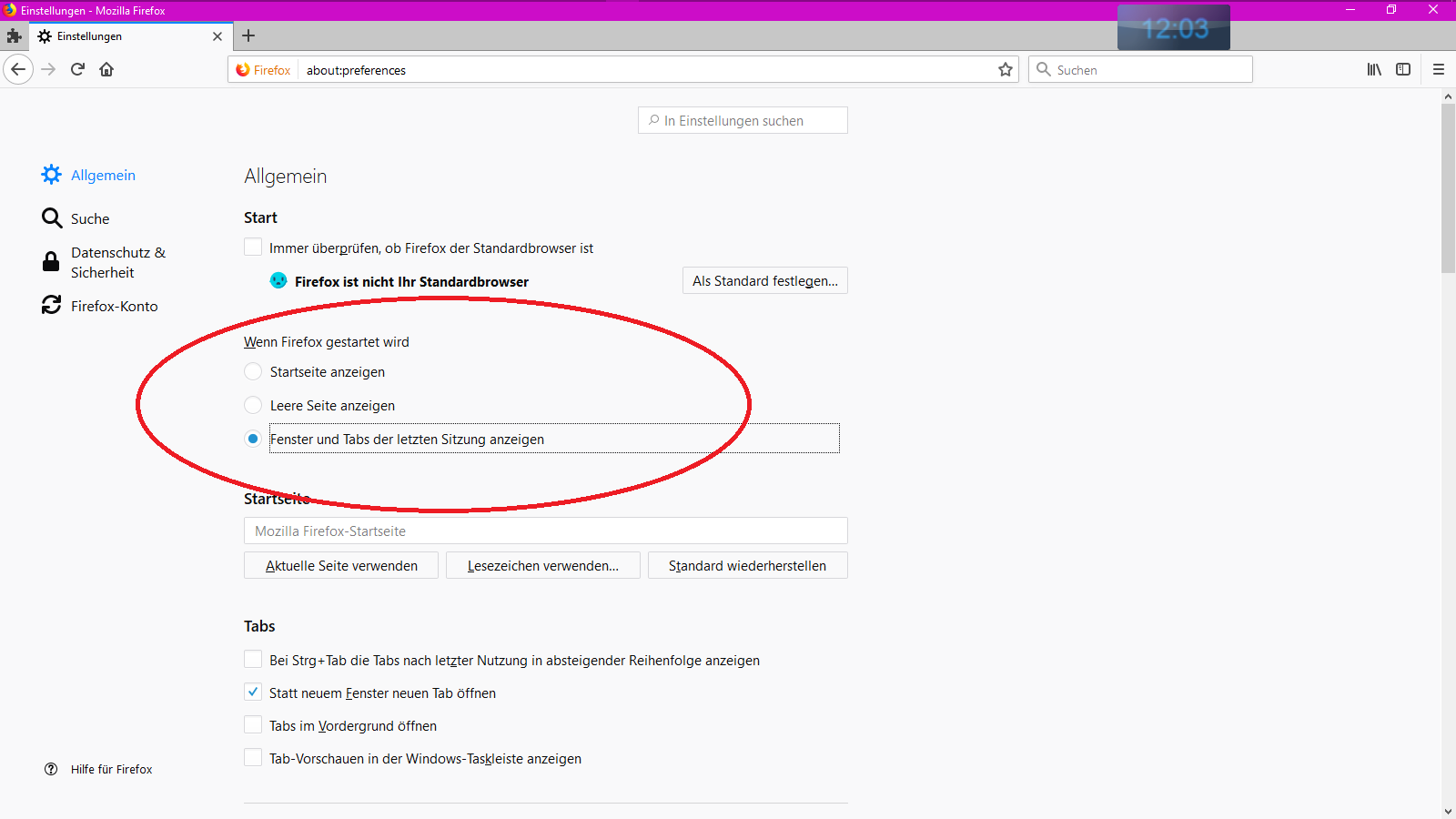Select 'Leere Seite anzeigen' radio option
Screen dimensions: 1456x819
coord(253,406)
